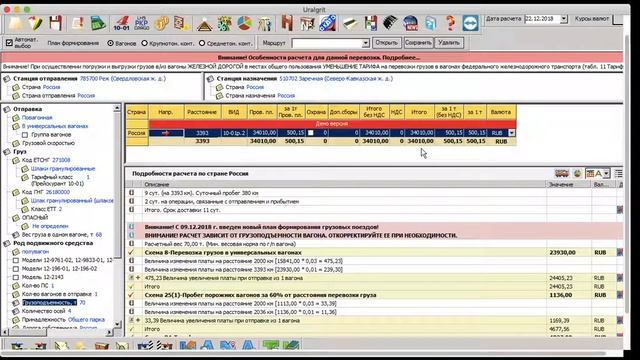Click the Вид column header
Image resolution: width=640 pixels, height=360 pixels.
[x=233, y=112]
